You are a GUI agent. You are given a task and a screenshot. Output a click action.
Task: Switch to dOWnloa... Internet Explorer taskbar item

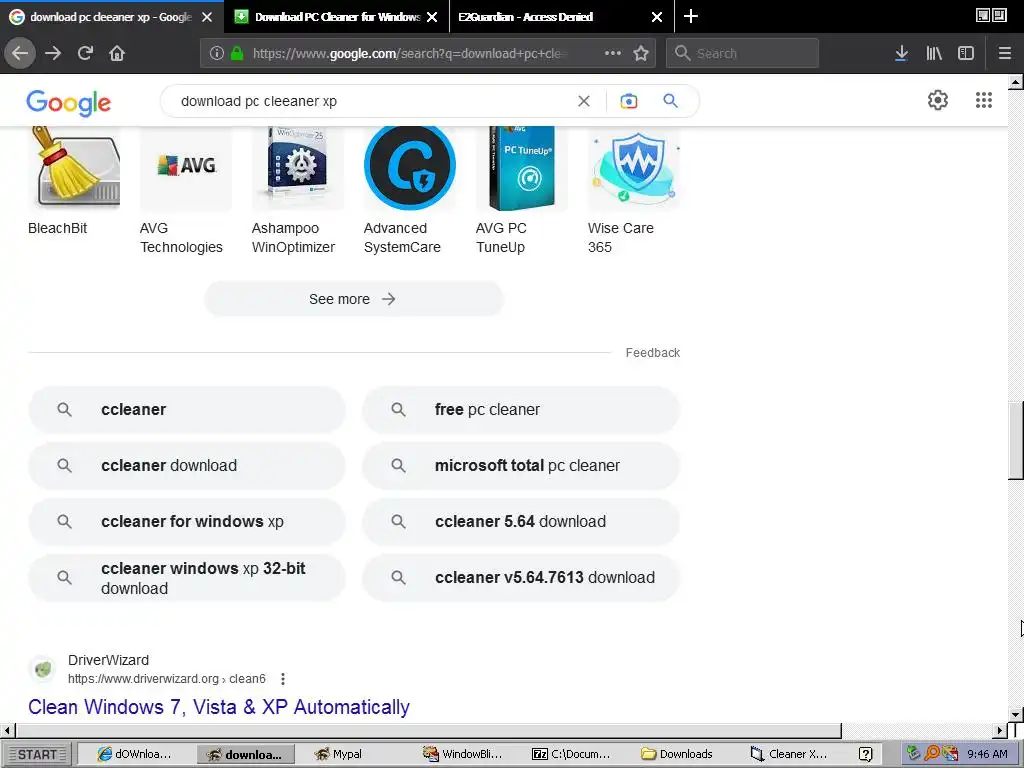pyautogui.click(x=135, y=754)
